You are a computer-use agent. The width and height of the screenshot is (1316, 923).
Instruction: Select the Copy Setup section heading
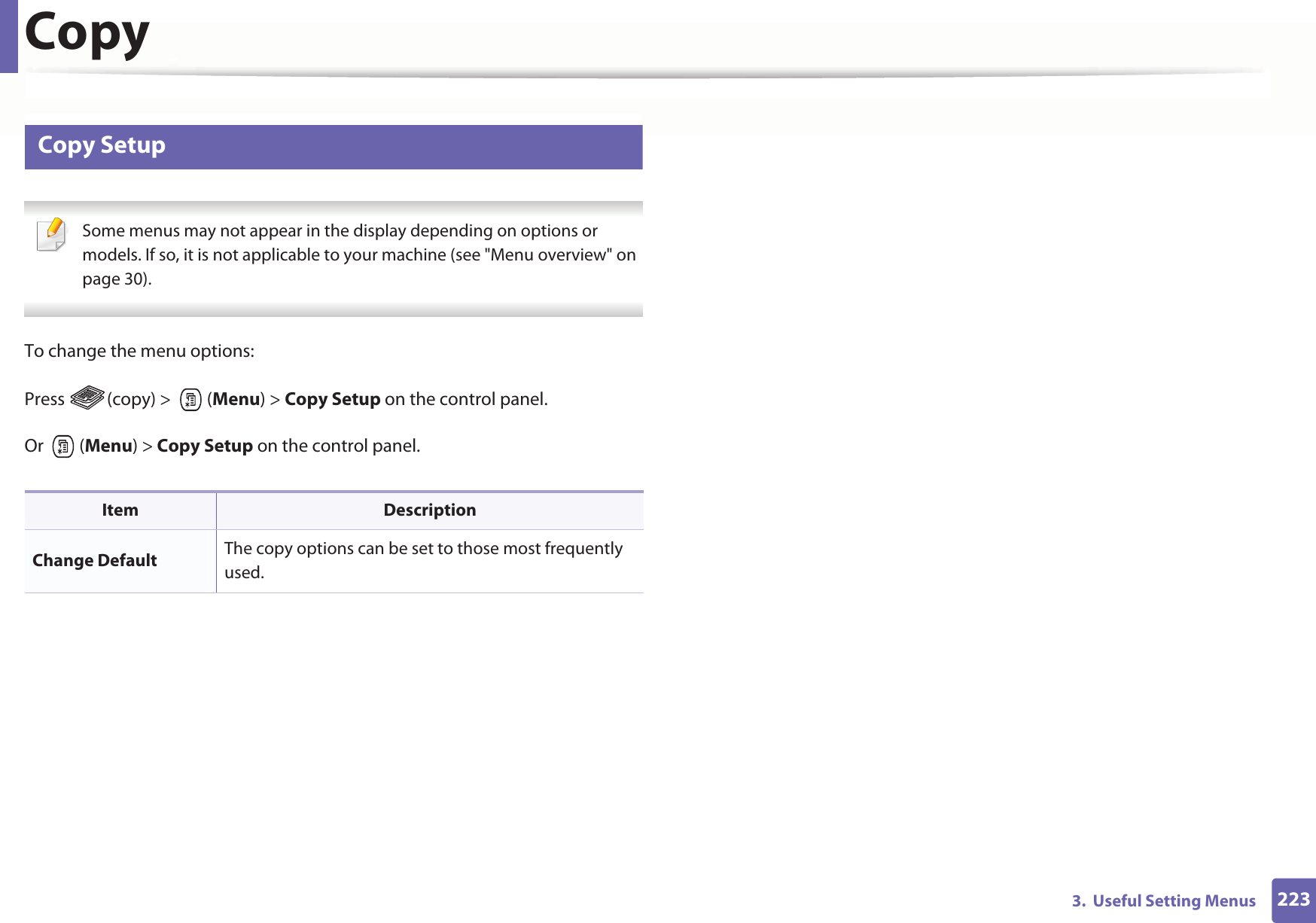click(334, 147)
